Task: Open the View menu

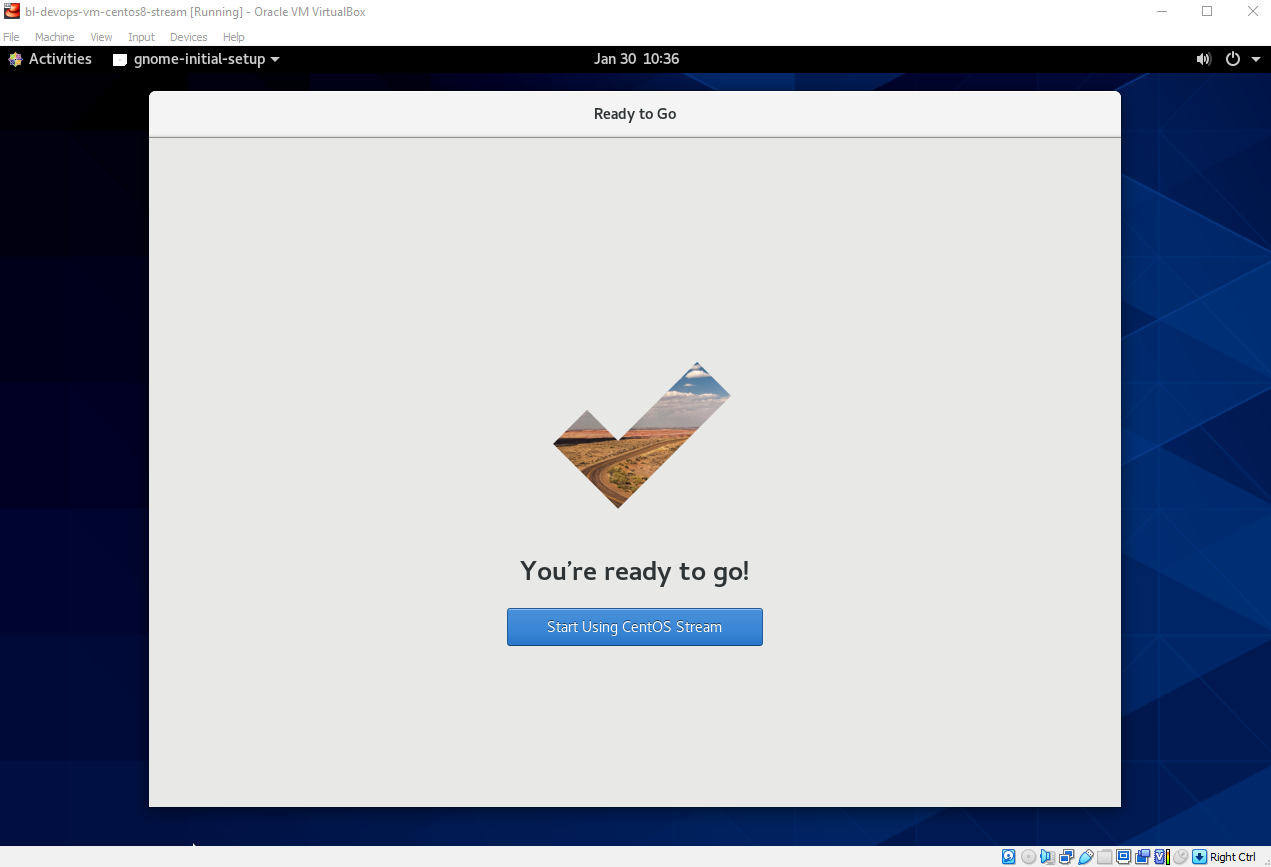Action: [101, 37]
